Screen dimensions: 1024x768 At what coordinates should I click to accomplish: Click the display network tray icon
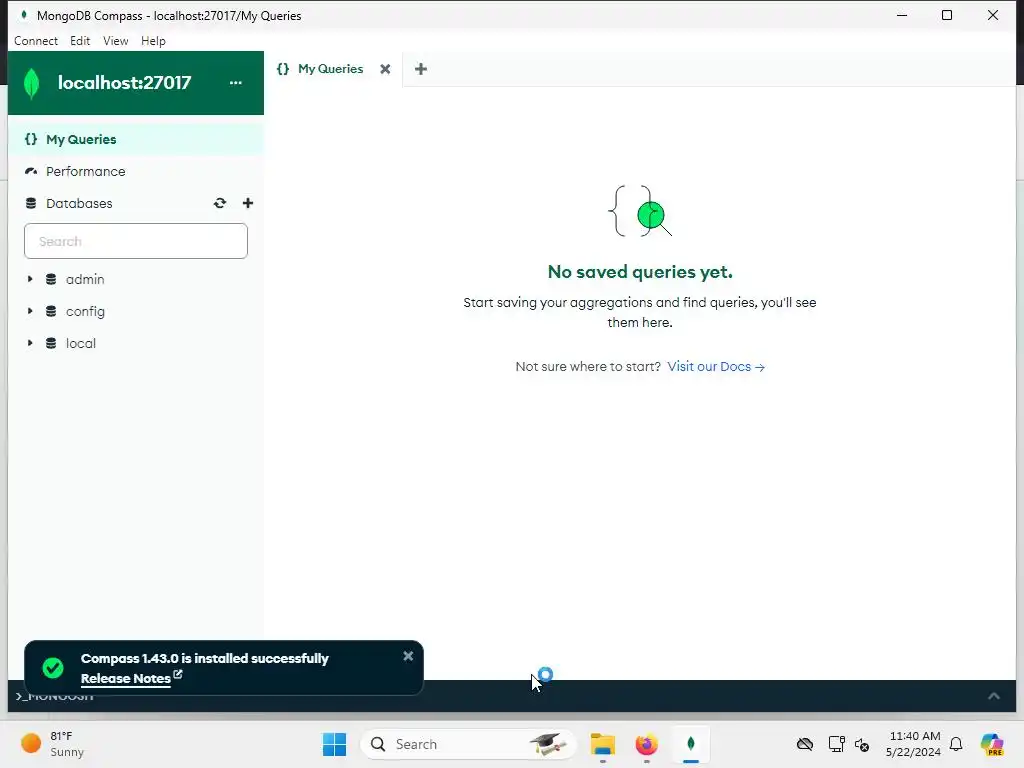[x=836, y=744]
